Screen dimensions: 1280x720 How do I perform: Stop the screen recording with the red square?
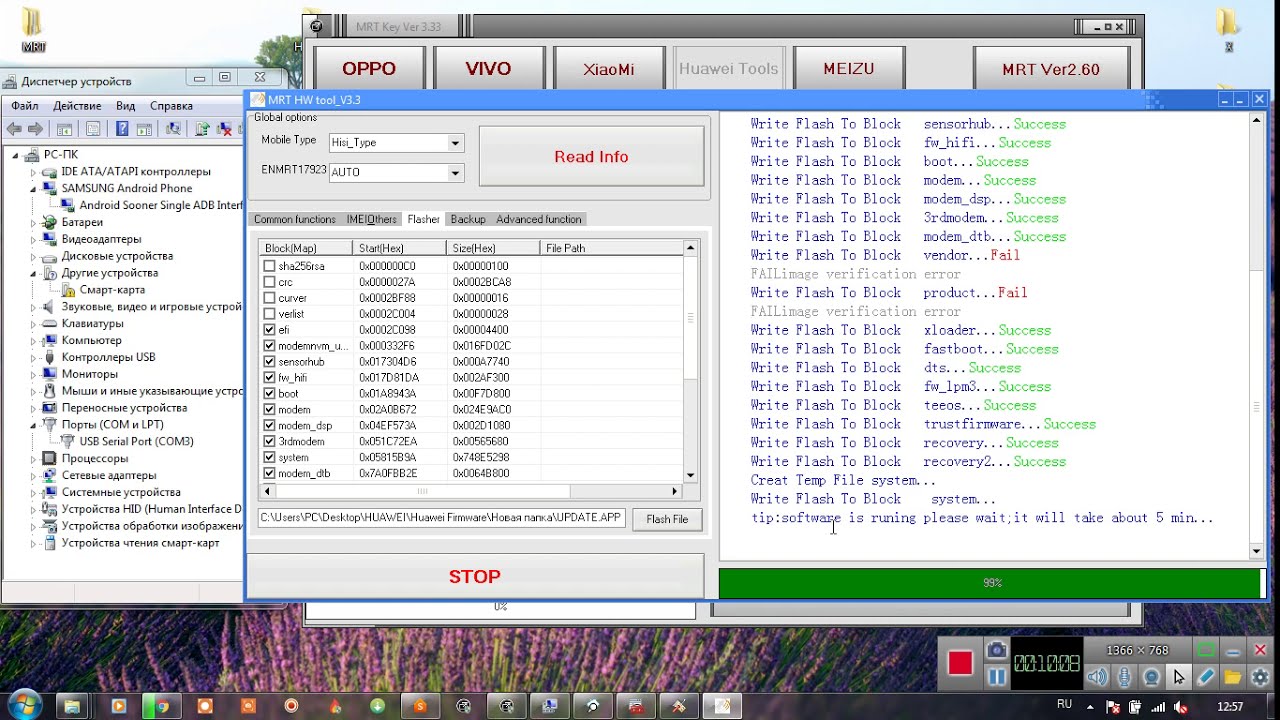coord(960,664)
